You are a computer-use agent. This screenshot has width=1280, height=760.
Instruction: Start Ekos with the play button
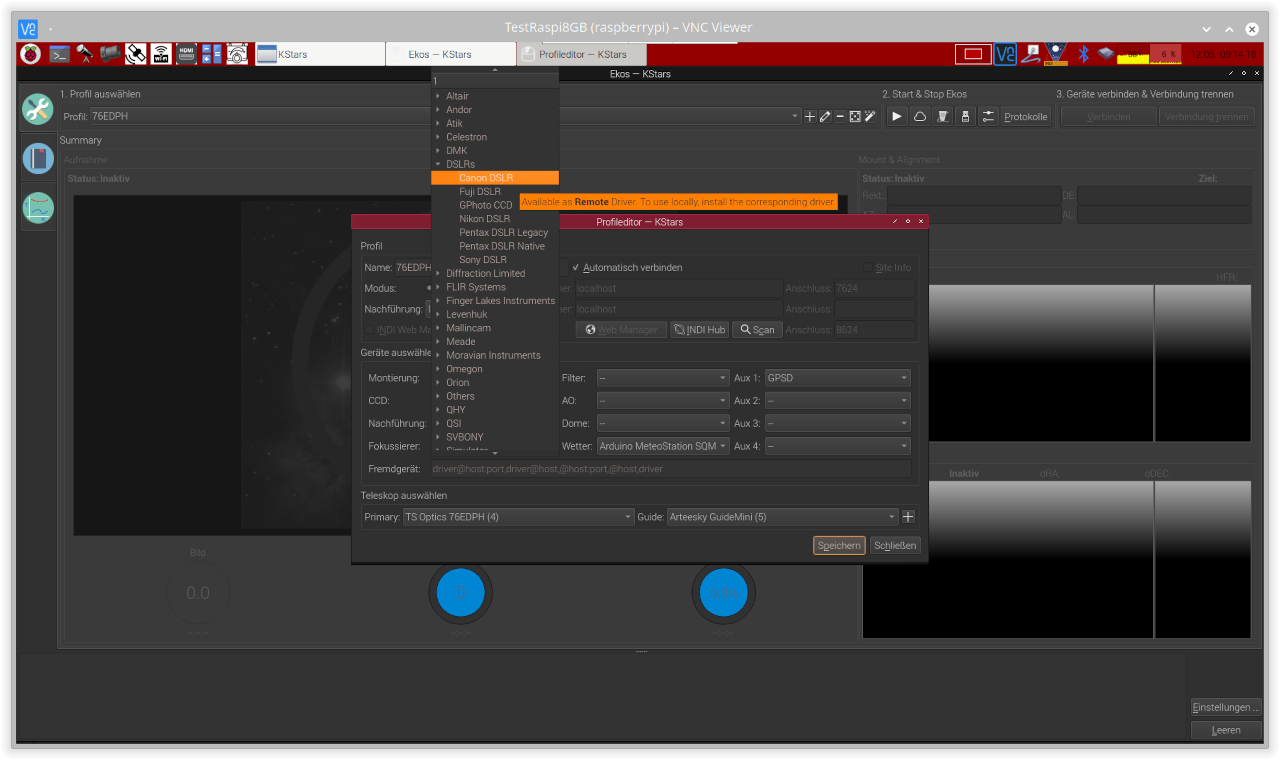[x=897, y=117]
